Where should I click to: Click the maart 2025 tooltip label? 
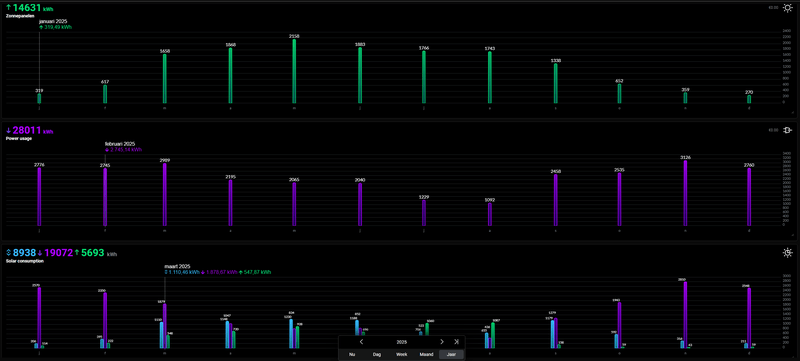pyautogui.click(x=177, y=266)
